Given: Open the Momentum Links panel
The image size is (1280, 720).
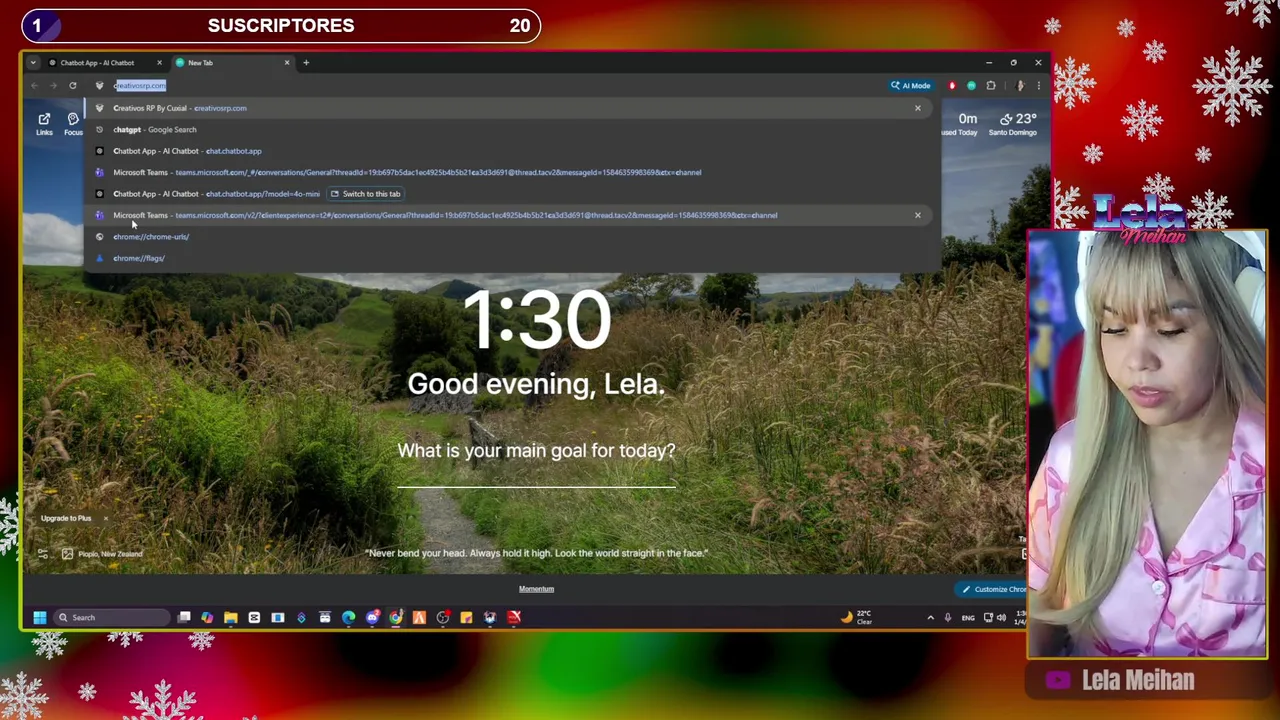Looking at the screenshot, I should 44,124.
